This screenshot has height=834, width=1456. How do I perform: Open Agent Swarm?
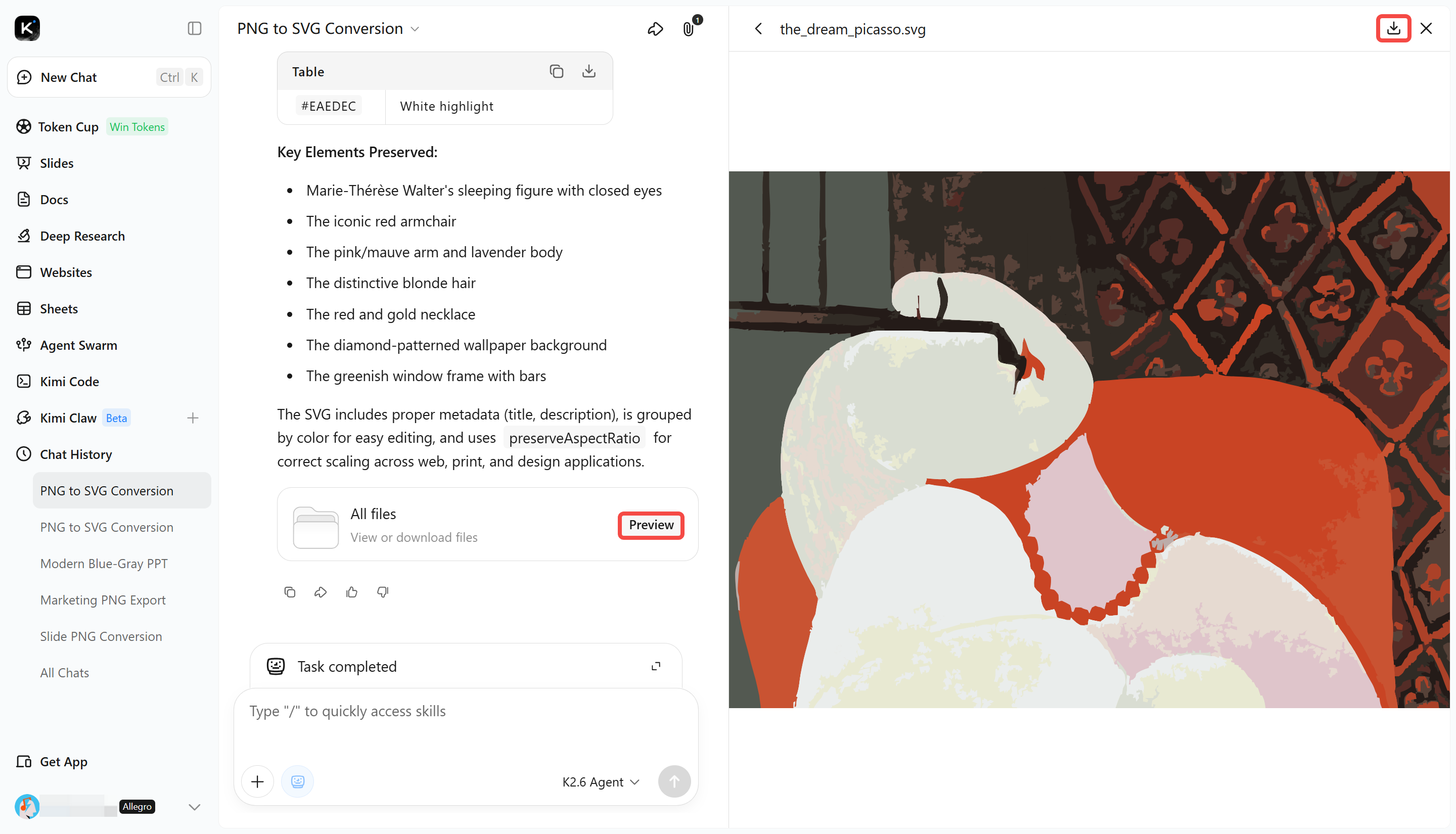pos(78,345)
